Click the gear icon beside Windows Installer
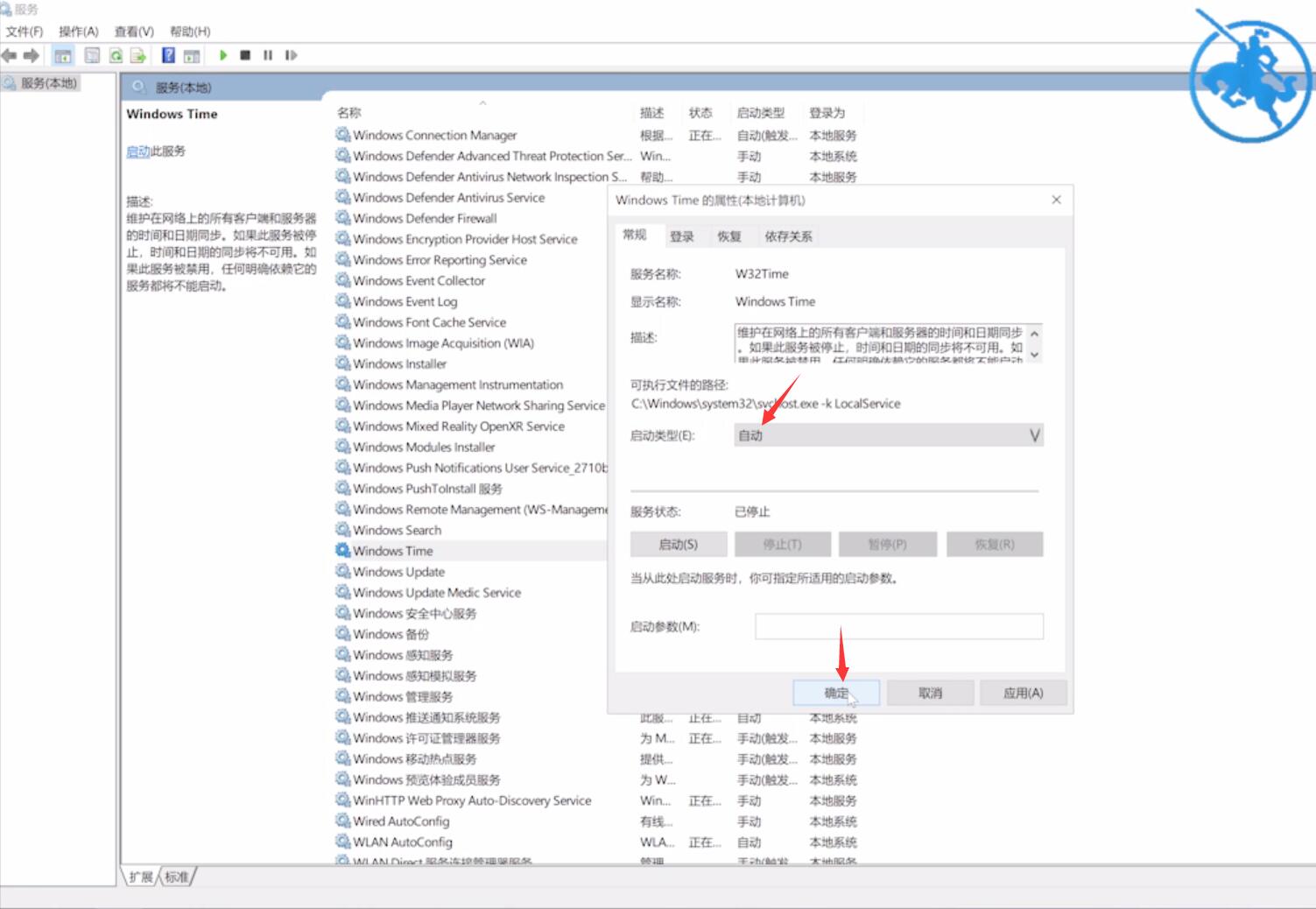This screenshot has height=909, width=1316. 342,363
